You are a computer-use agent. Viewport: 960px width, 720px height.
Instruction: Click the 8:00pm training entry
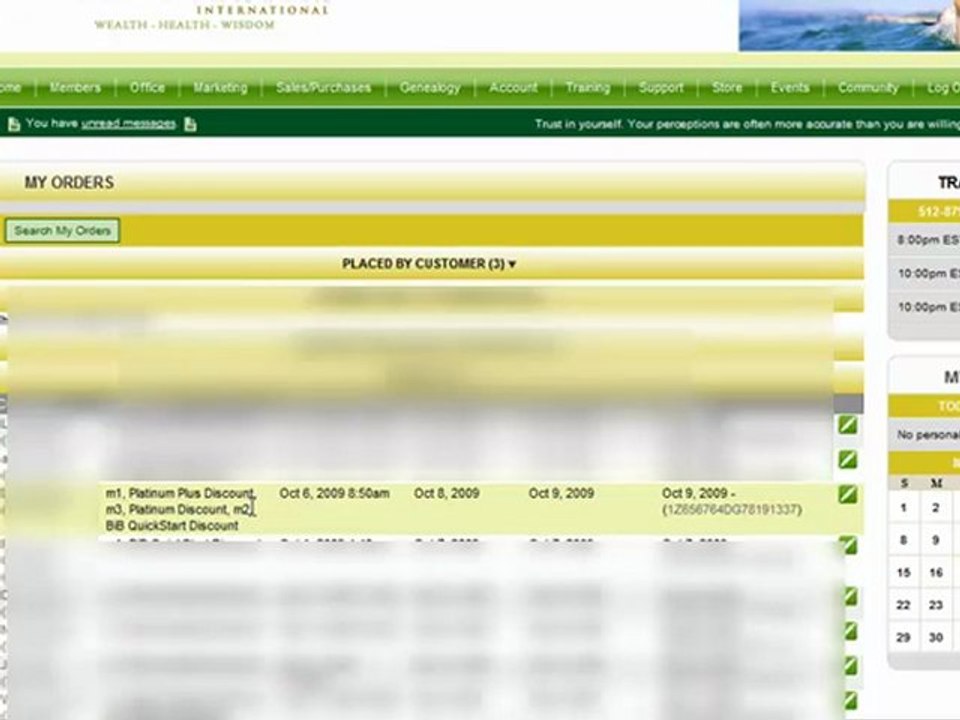[x=927, y=240]
